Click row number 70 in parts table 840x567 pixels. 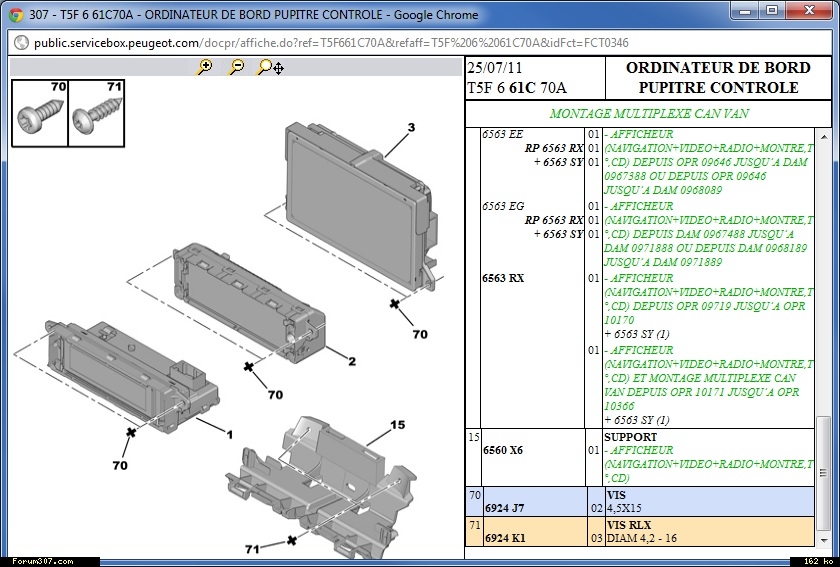click(x=475, y=495)
